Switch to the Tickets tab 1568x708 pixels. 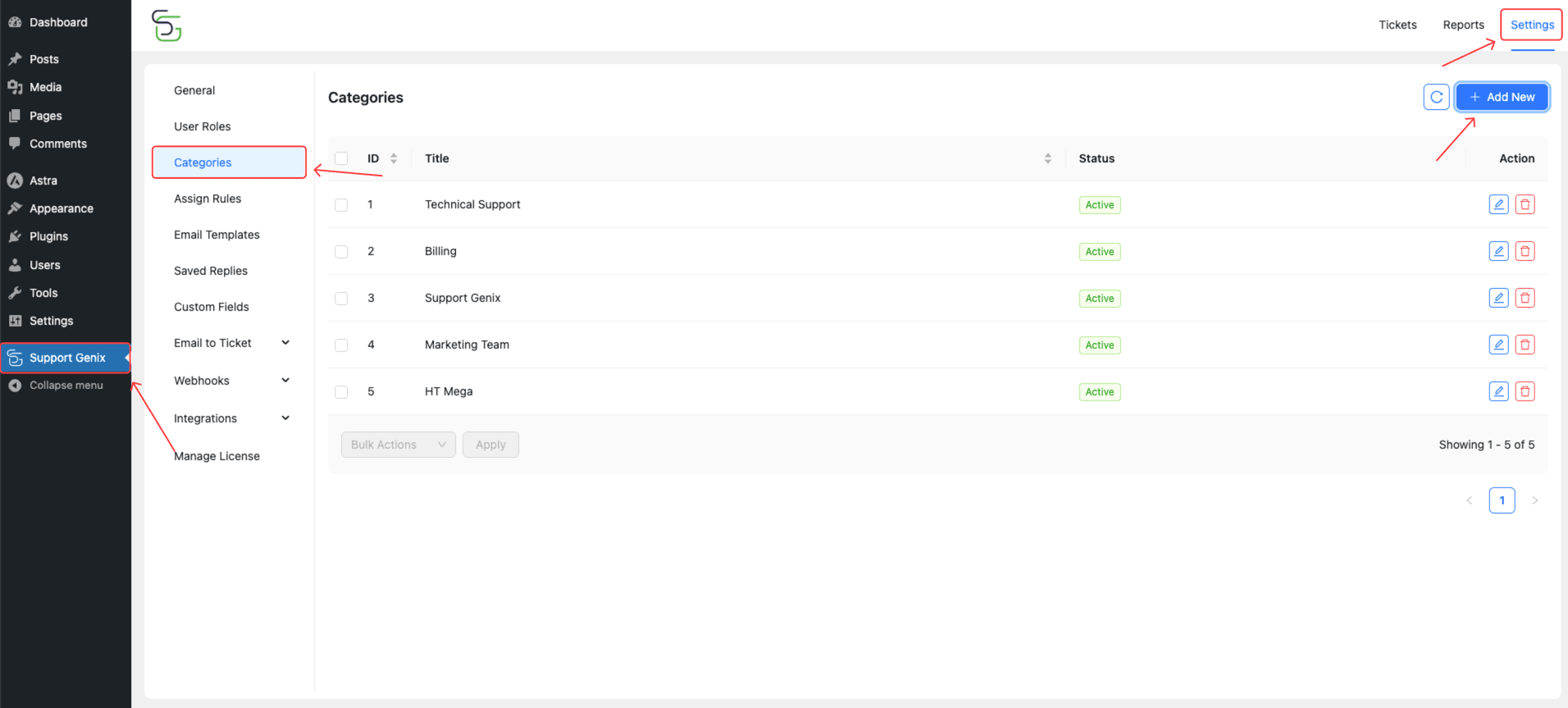(1397, 25)
